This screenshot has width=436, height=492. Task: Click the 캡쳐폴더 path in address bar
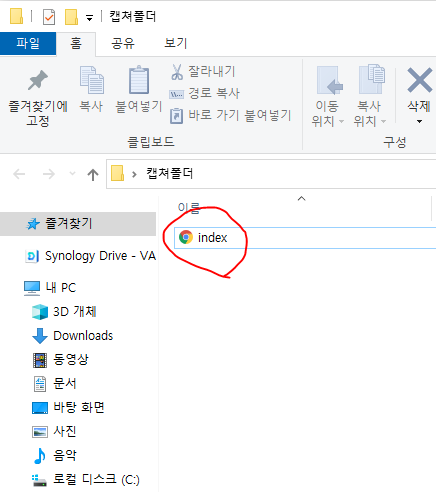click(170, 174)
